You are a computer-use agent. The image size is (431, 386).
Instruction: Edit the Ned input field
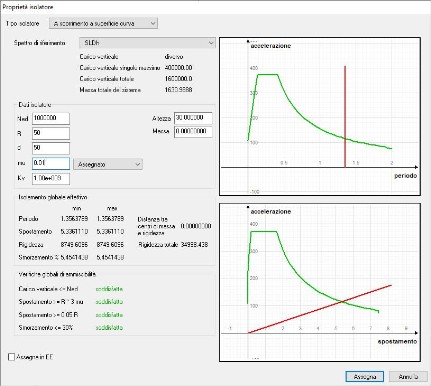tap(51, 118)
